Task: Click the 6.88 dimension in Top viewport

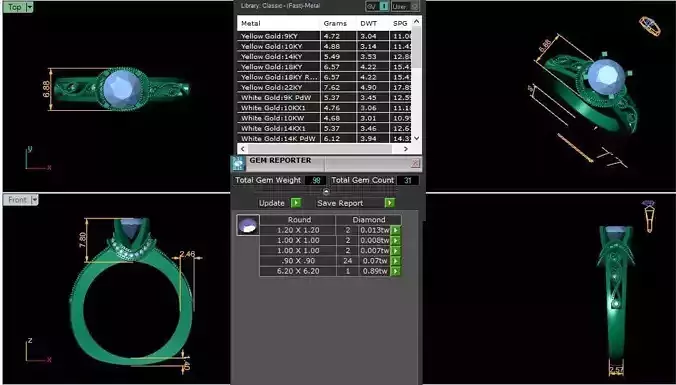Action: point(47,89)
